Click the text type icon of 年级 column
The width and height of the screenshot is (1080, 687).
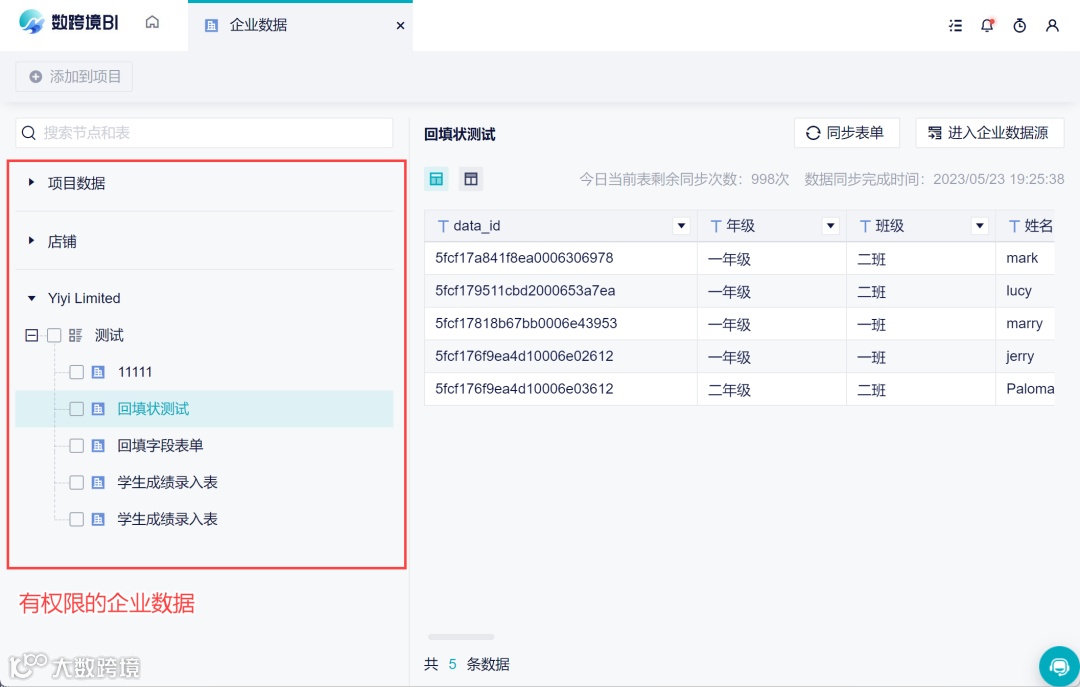click(716, 226)
